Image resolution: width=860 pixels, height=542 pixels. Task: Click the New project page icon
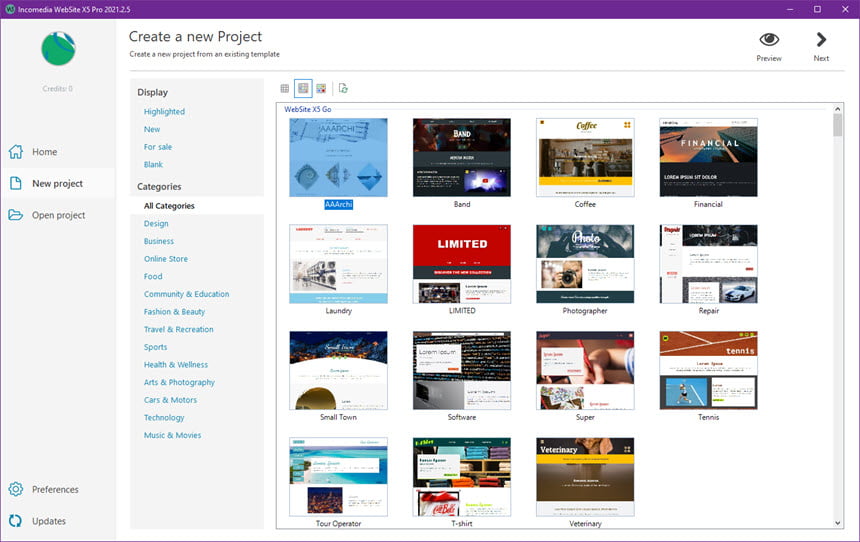coord(16,183)
